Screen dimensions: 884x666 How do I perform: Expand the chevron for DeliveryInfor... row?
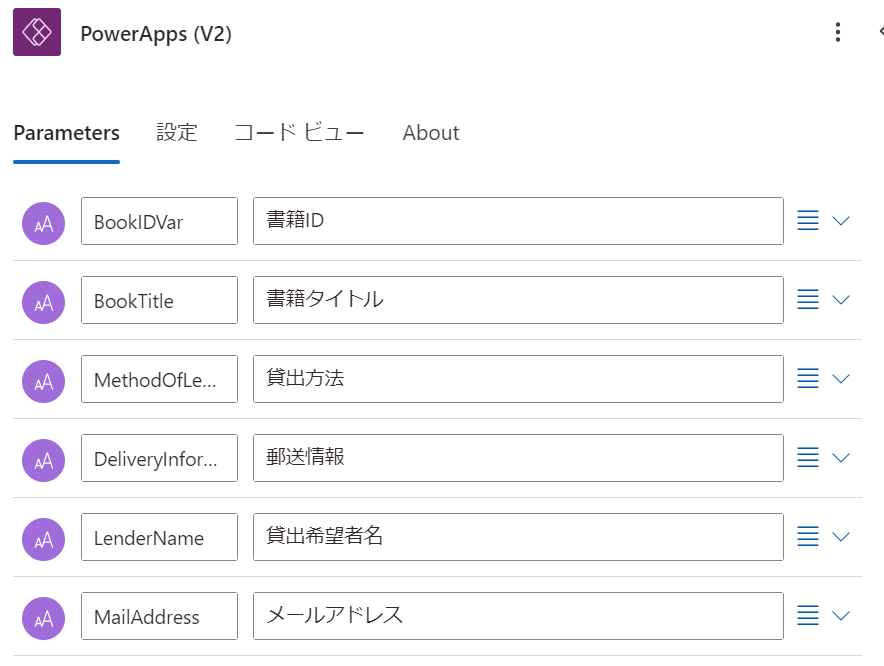click(x=841, y=457)
